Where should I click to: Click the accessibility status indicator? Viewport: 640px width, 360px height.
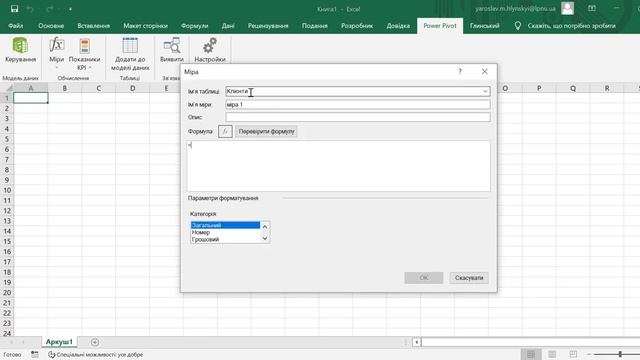(96, 355)
